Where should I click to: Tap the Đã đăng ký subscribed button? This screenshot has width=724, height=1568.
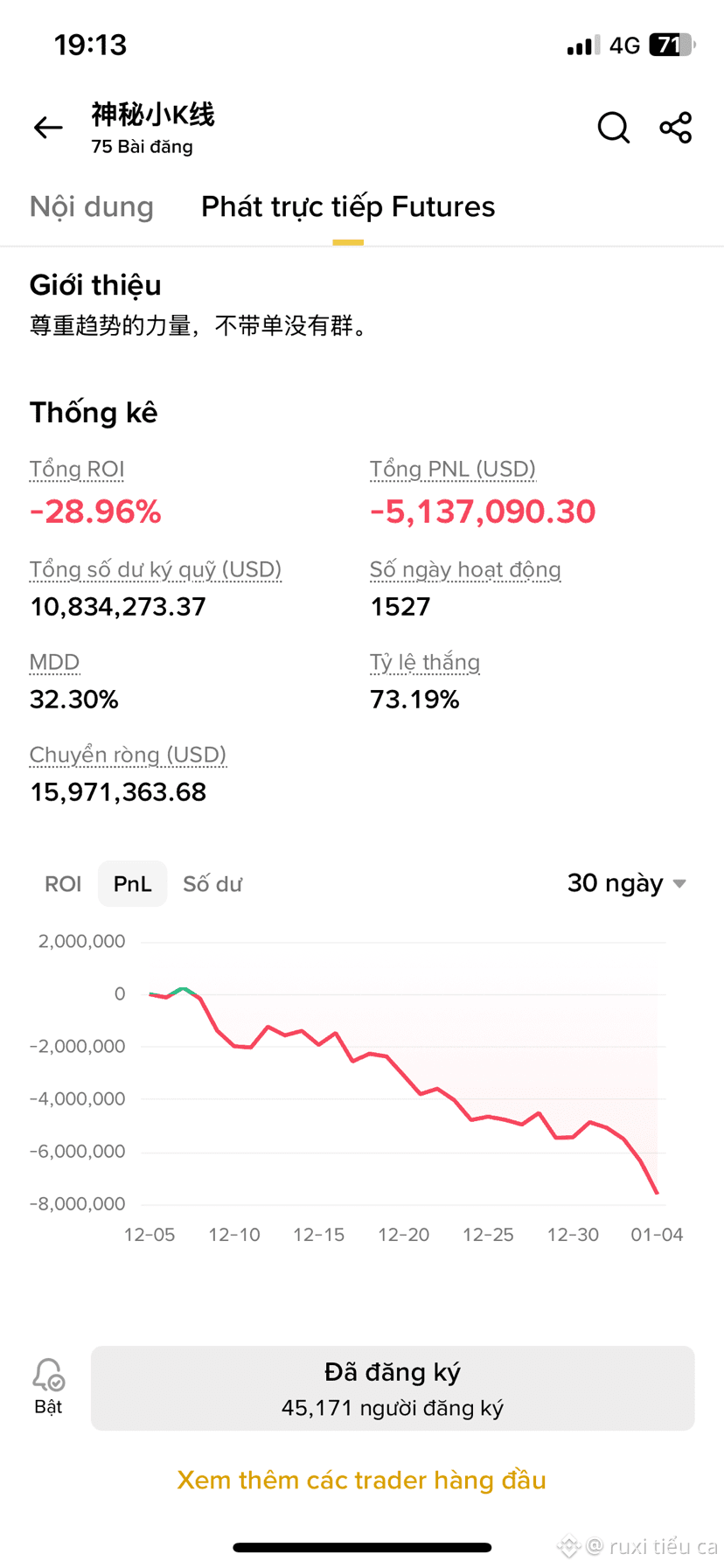pyautogui.click(x=393, y=1388)
